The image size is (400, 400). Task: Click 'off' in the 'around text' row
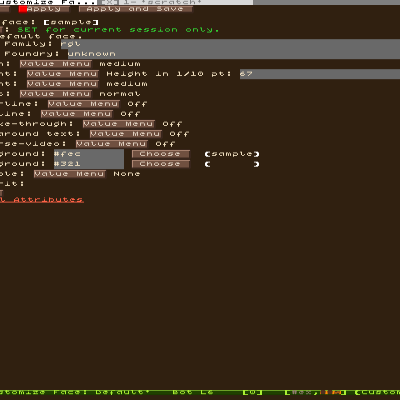179,134
